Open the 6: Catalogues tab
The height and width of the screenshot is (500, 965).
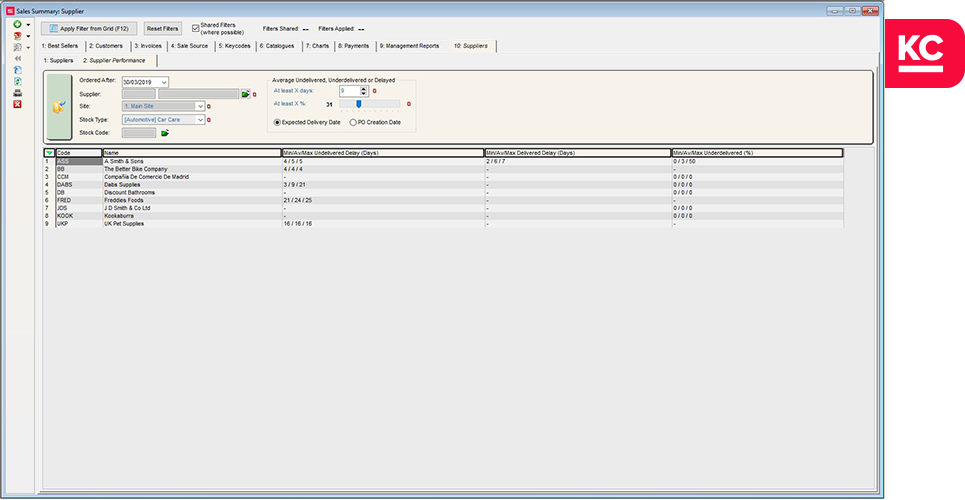[276, 46]
